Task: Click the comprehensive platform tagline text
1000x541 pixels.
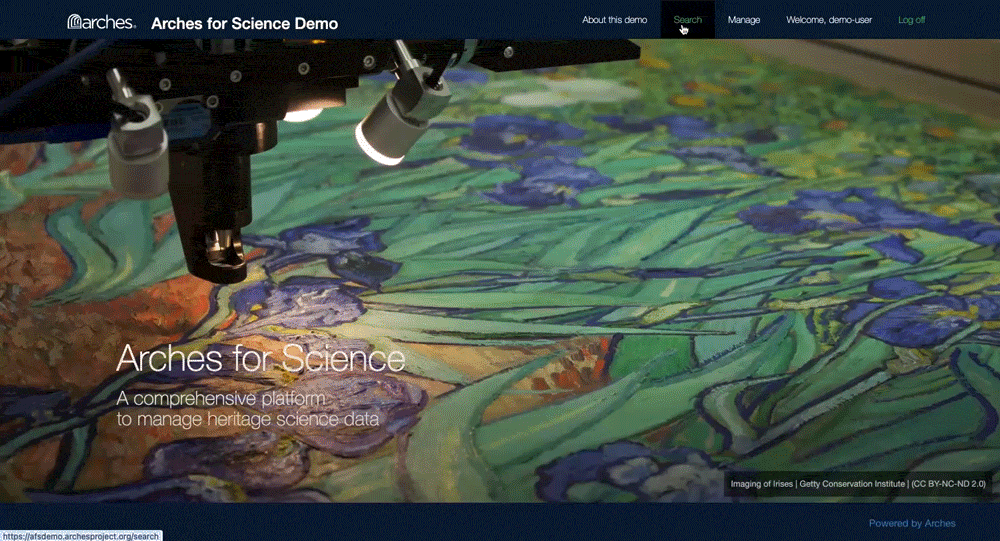Action: pyautogui.click(x=247, y=409)
